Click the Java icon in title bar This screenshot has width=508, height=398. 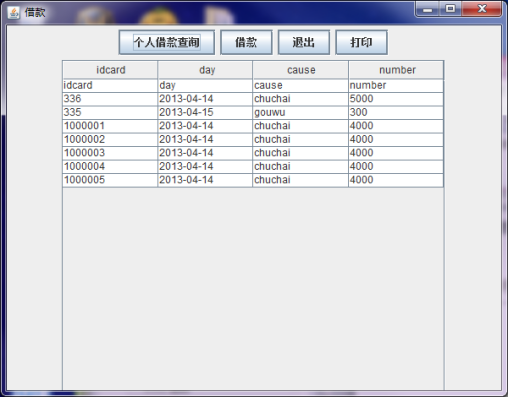point(14,13)
